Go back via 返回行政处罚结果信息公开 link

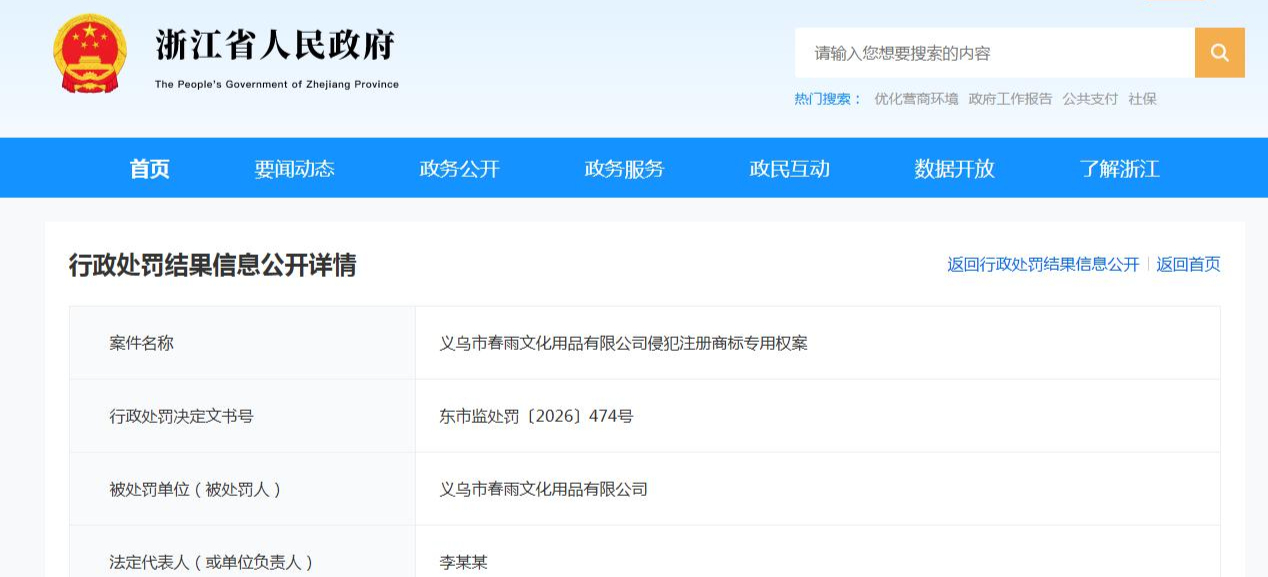pyautogui.click(x=1043, y=265)
